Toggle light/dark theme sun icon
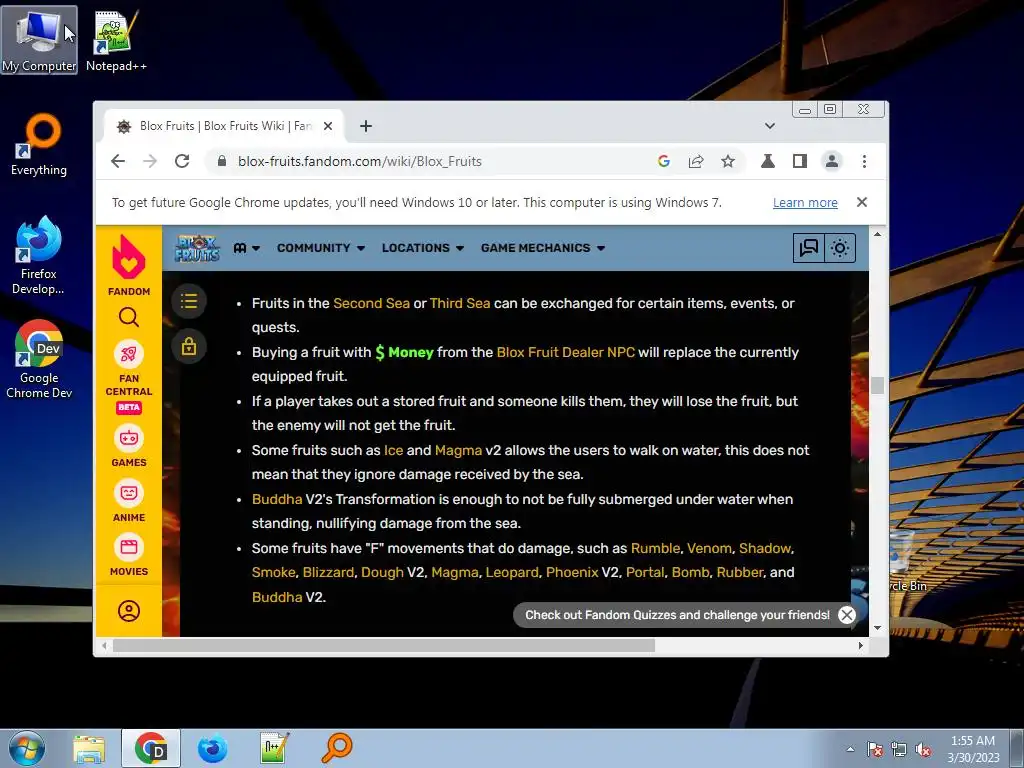This screenshot has height=768, width=1024. point(840,248)
